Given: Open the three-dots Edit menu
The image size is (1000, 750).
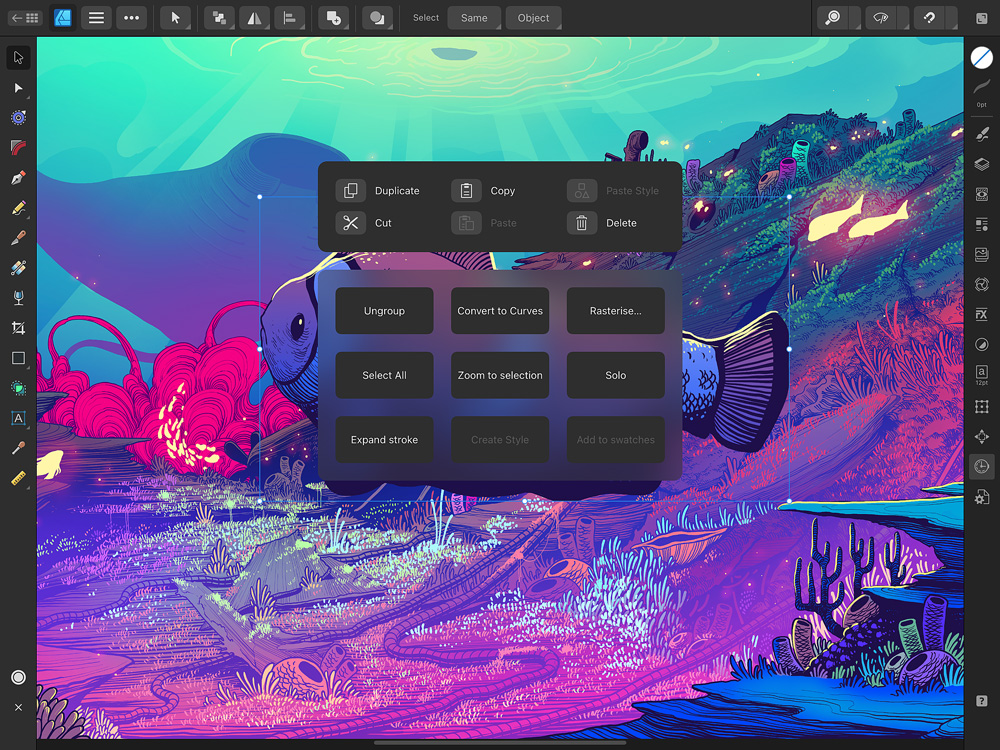Looking at the screenshot, I should [x=131, y=18].
